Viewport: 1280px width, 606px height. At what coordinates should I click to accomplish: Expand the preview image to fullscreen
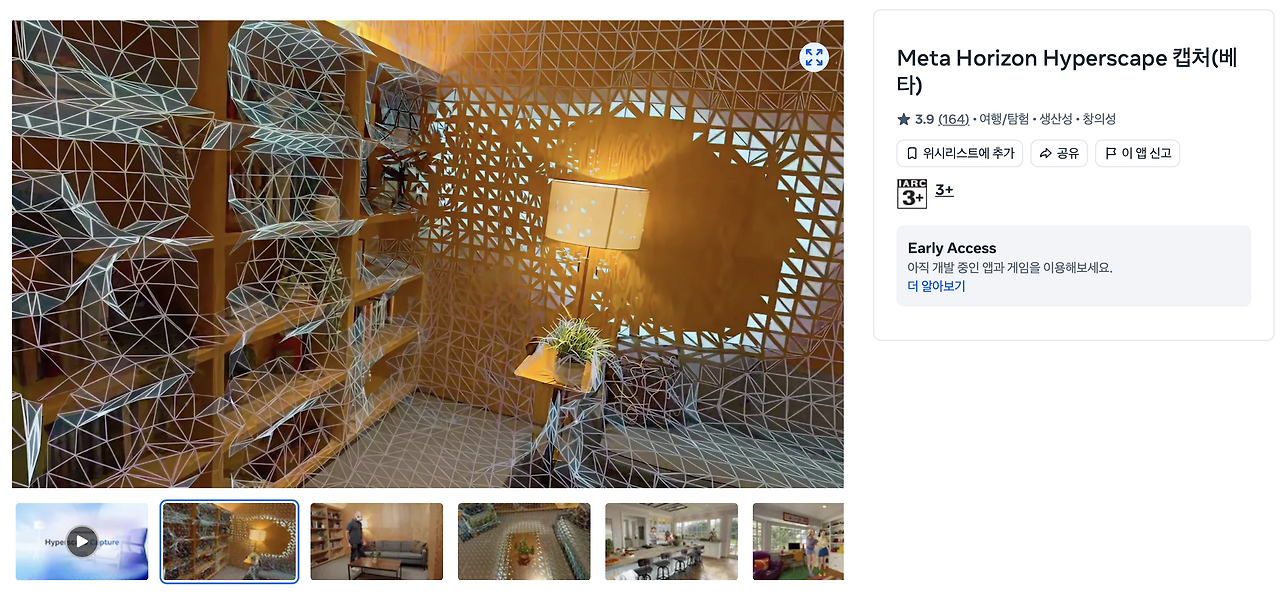point(814,57)
